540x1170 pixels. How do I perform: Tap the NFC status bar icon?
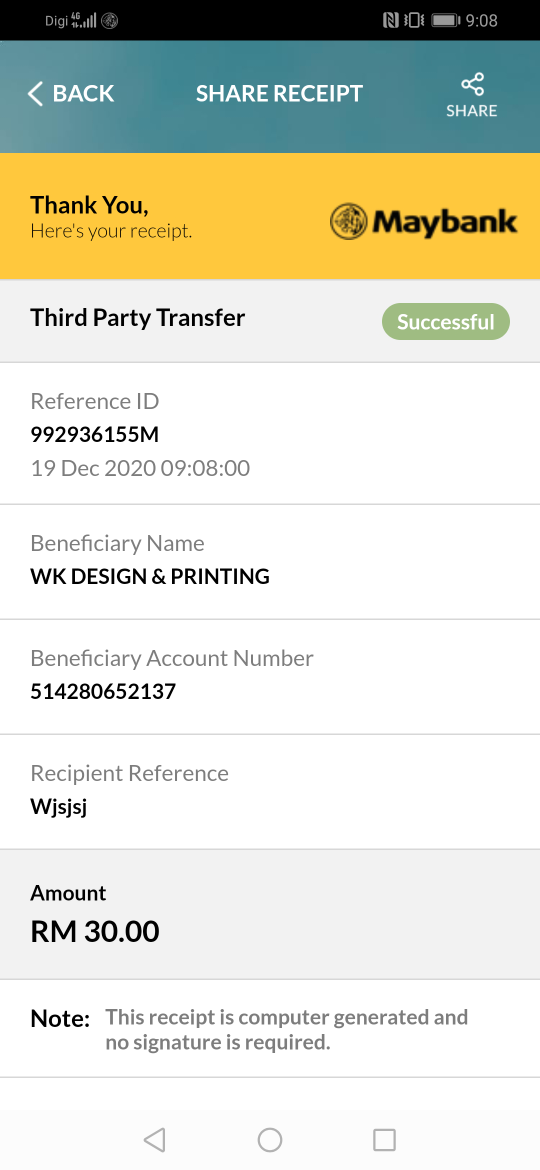[391, 20]
